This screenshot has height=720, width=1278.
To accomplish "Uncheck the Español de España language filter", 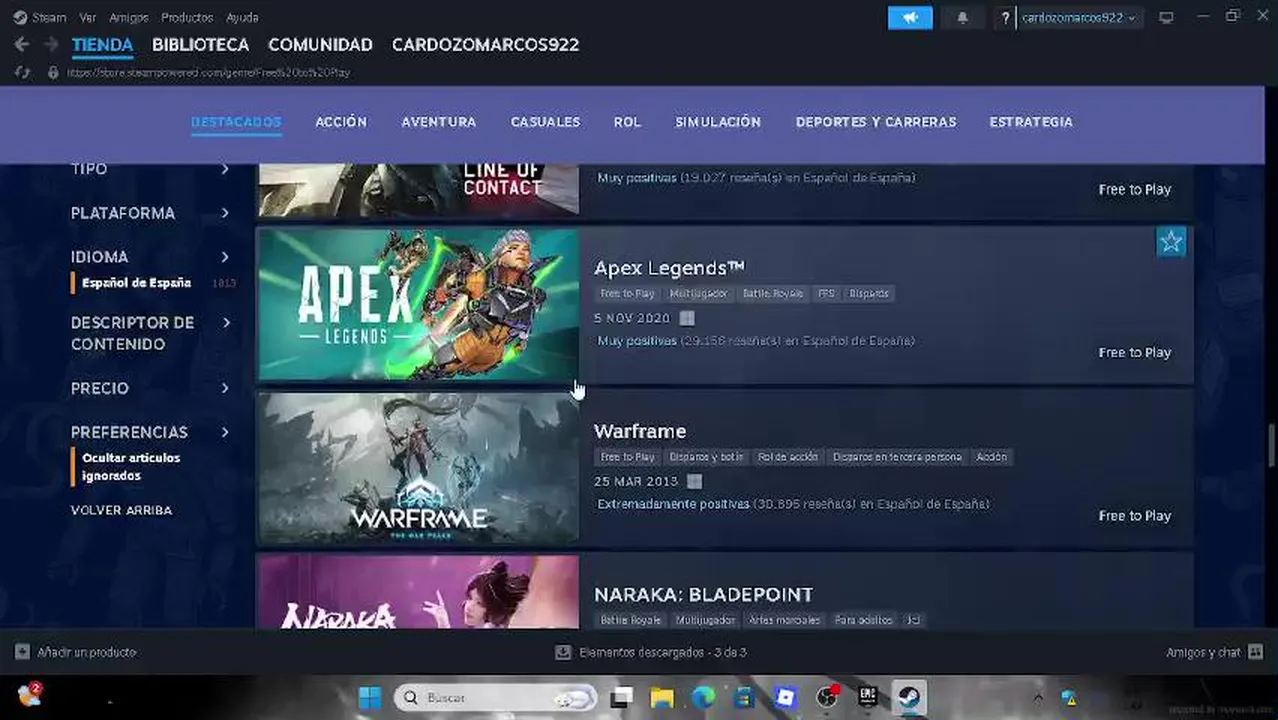I will [x=136, y=283].
